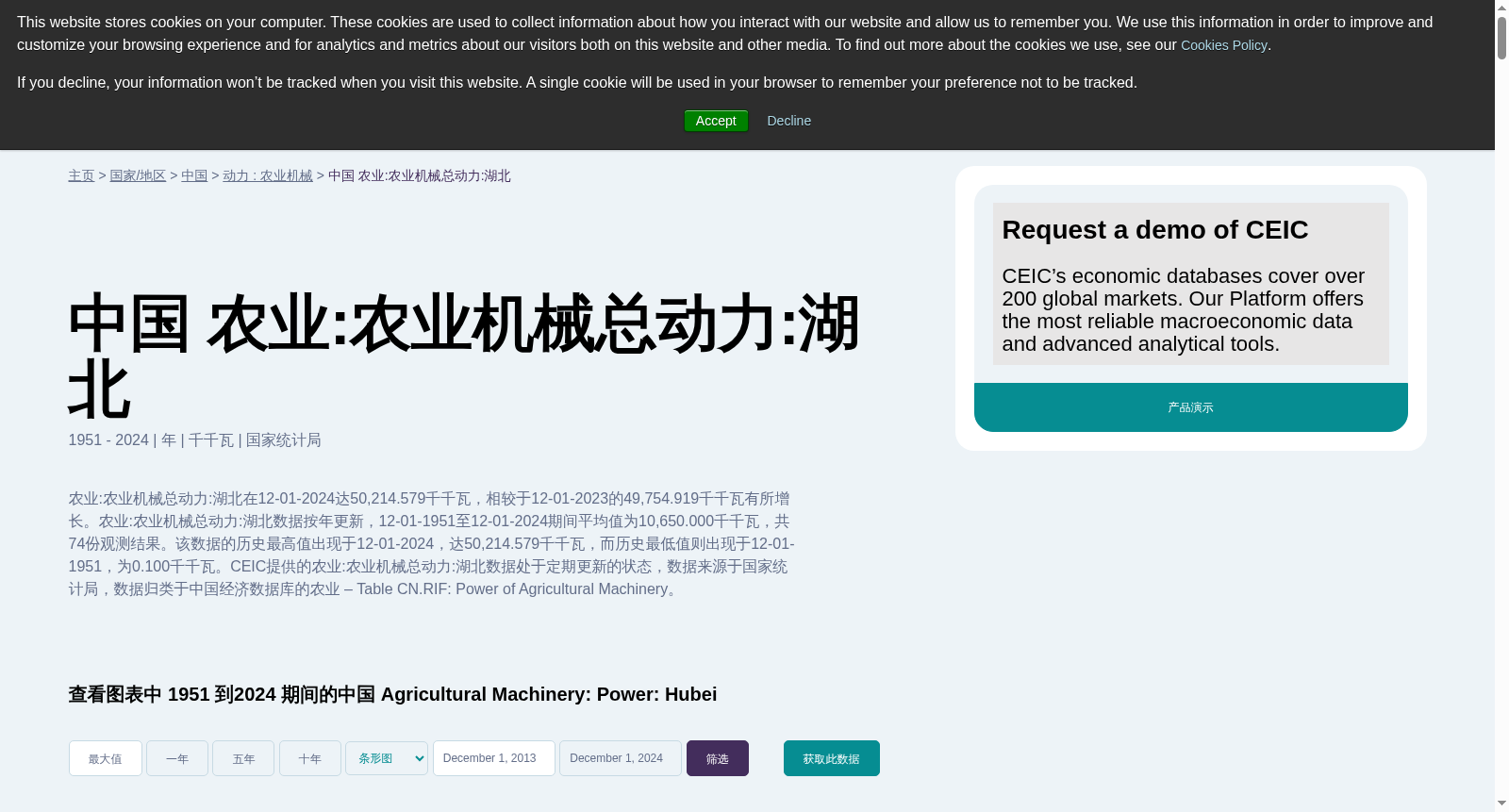Select the 最大值 range button

point(106,758)
